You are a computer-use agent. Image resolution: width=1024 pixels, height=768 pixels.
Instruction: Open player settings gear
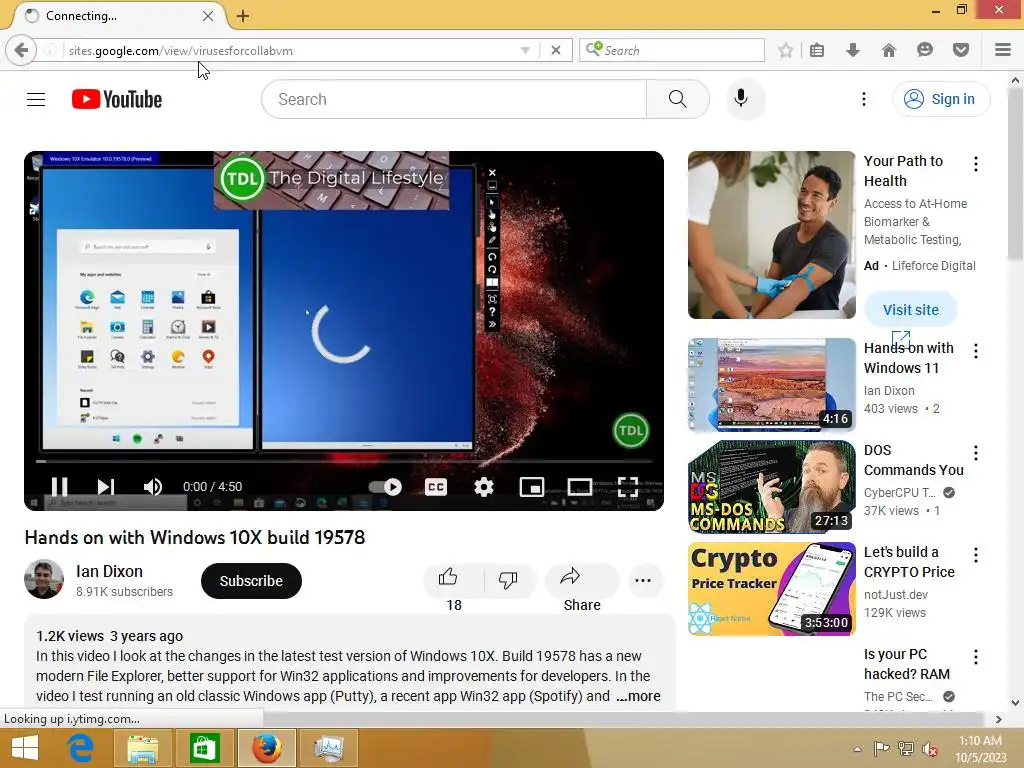point(484,487)
